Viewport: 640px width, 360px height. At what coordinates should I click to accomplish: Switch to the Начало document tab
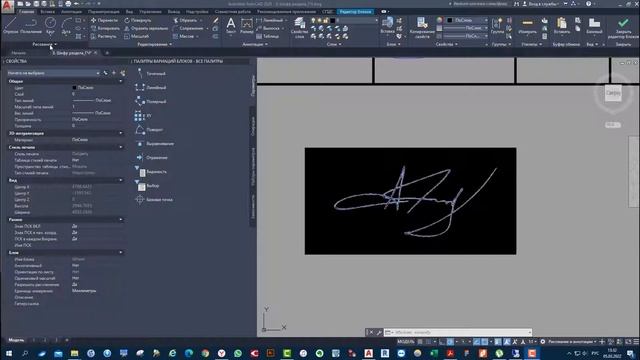(18, 53)
